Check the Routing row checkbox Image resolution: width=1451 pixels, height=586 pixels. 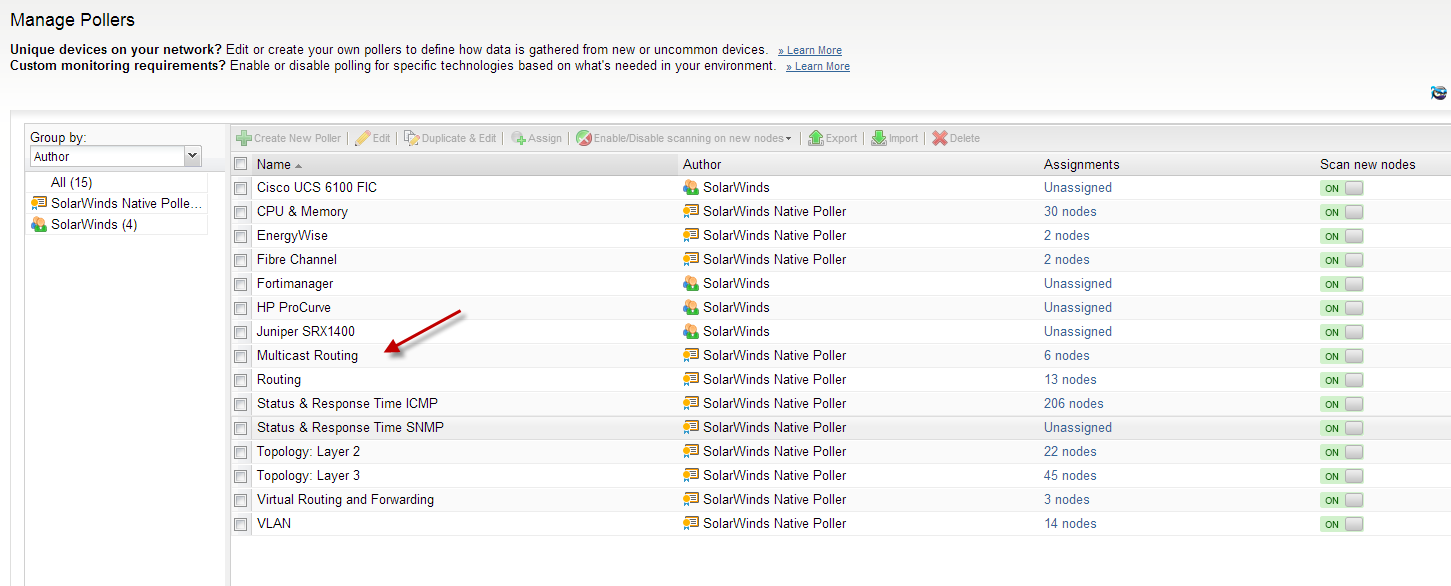pyautogui.click(x=240, y=380)
